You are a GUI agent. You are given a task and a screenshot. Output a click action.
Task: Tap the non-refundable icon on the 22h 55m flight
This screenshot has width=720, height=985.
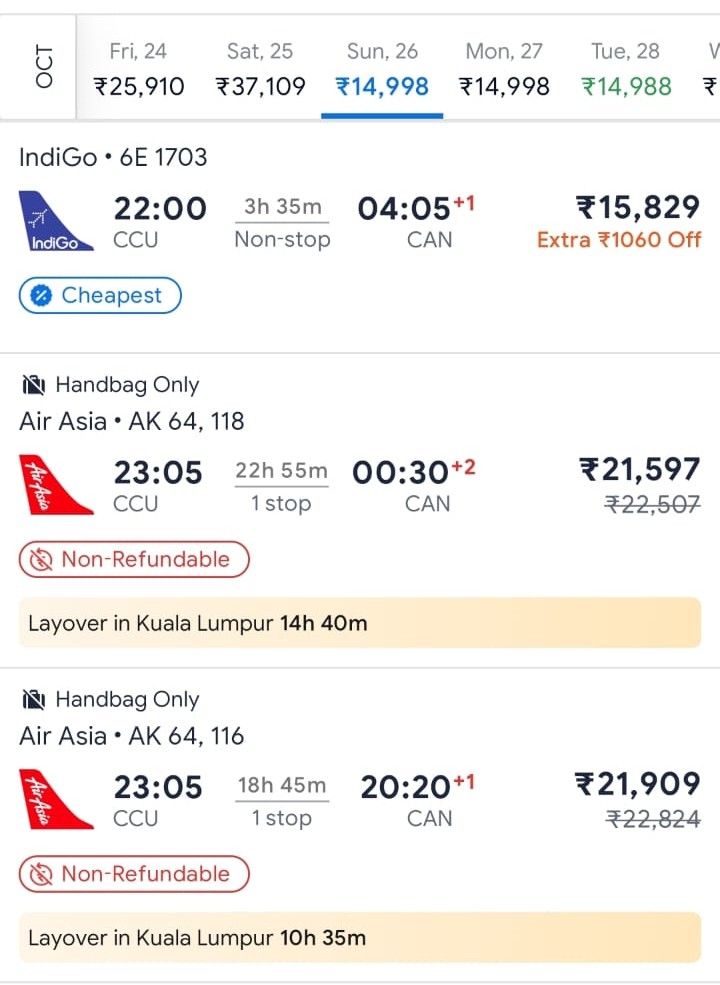coord(42,560)
